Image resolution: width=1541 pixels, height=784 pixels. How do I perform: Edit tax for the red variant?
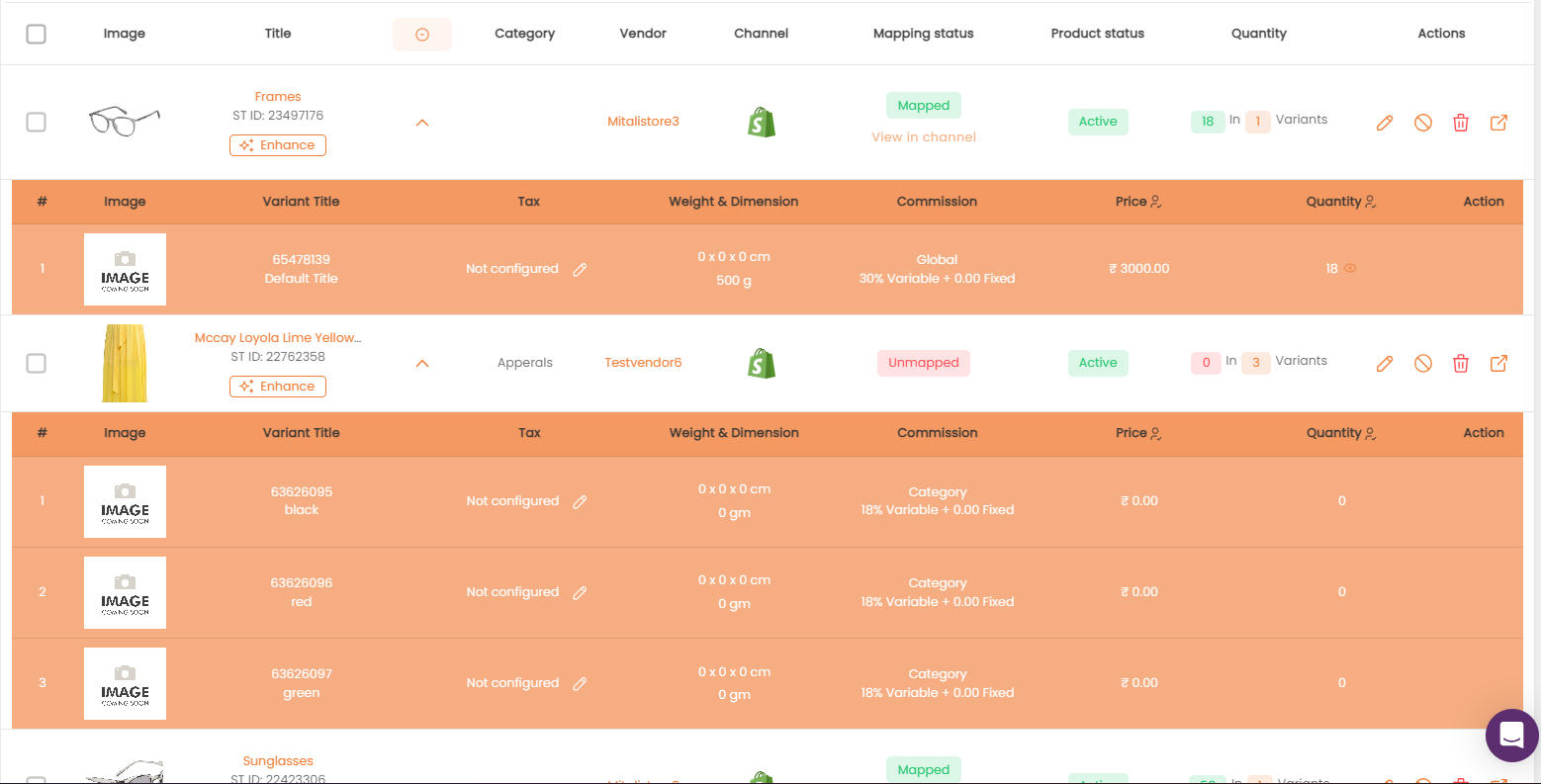580,592
